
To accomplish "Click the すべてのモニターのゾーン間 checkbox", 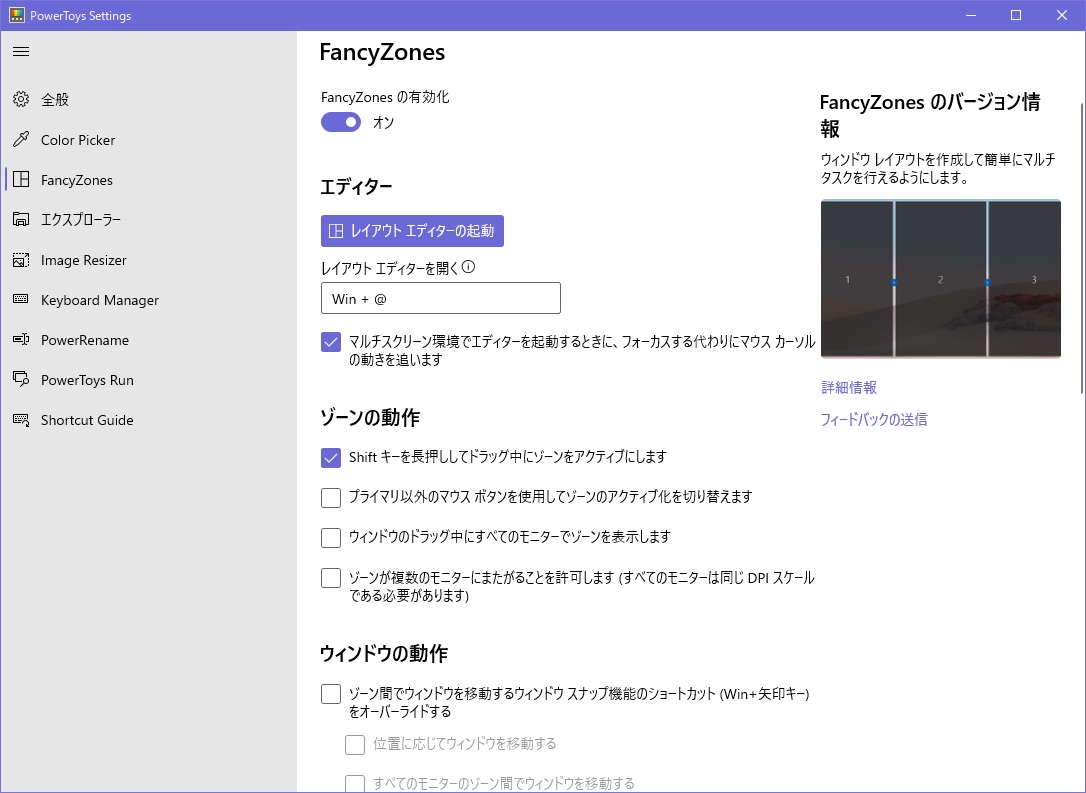I will (x=355, y=784).
